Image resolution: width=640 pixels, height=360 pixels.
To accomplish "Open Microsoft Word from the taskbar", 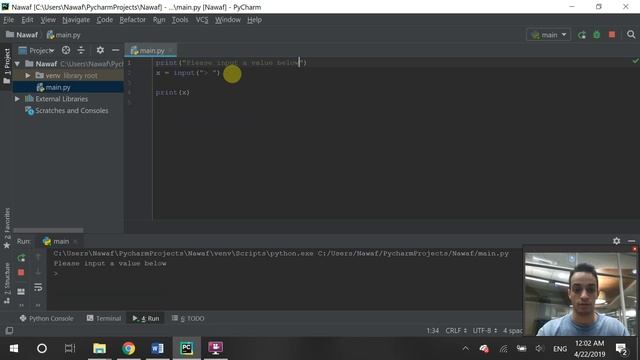I will [158, 349].
